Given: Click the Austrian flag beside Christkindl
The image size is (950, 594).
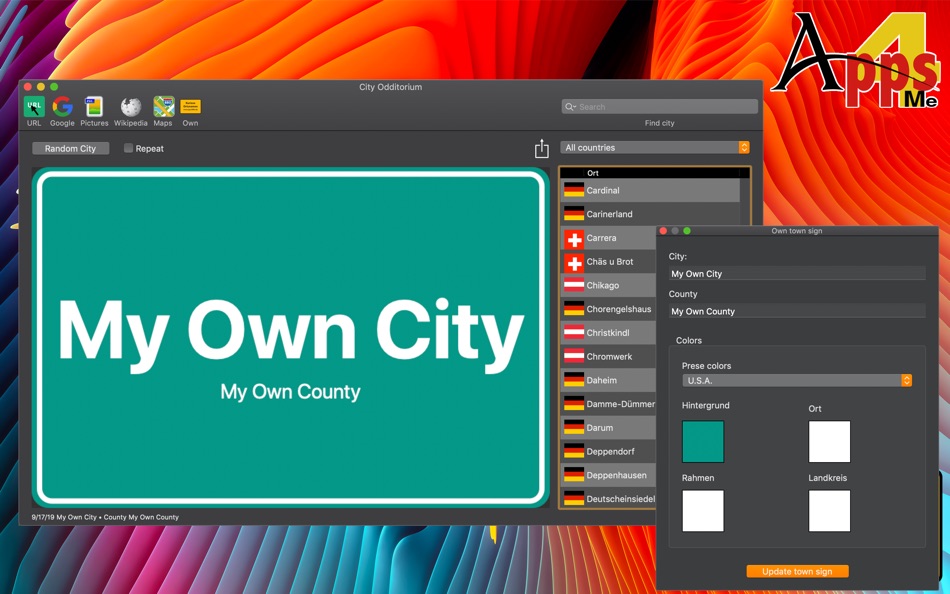Looking at the screenshot, I should point(575,332).
